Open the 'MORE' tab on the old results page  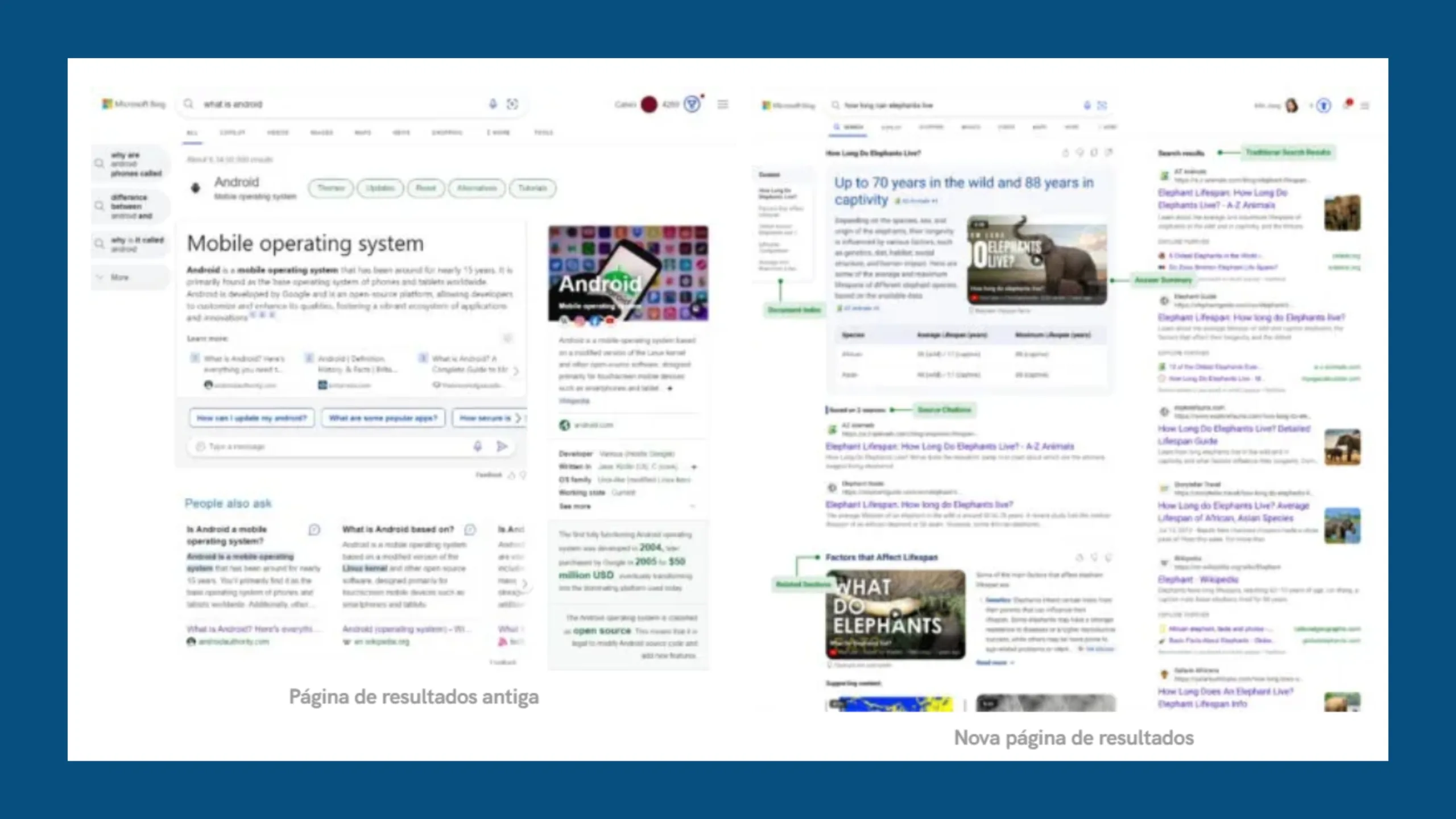[498, 133]
